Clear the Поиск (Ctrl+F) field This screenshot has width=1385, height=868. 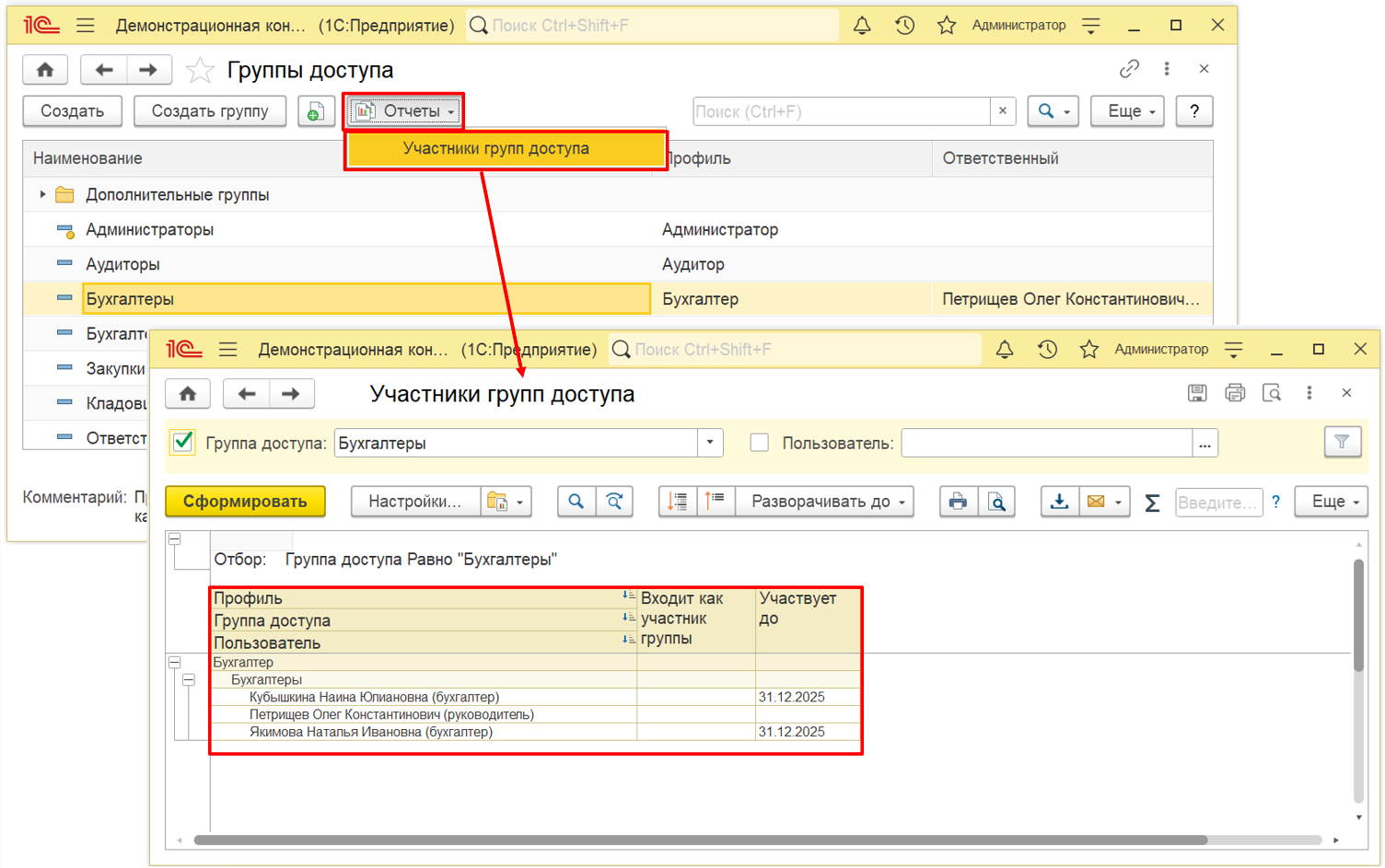pos(1003,111)
